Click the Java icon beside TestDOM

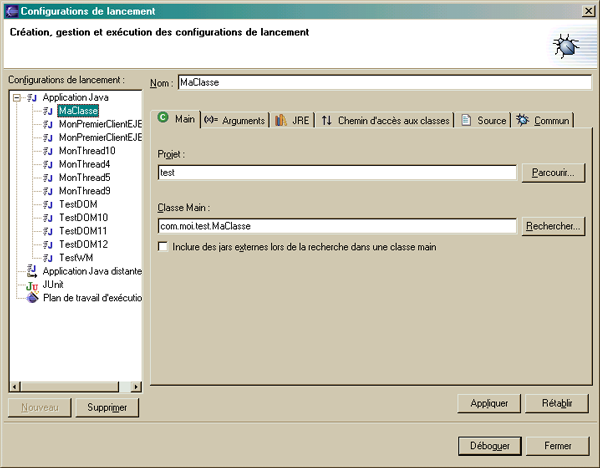tap(48, 204)
